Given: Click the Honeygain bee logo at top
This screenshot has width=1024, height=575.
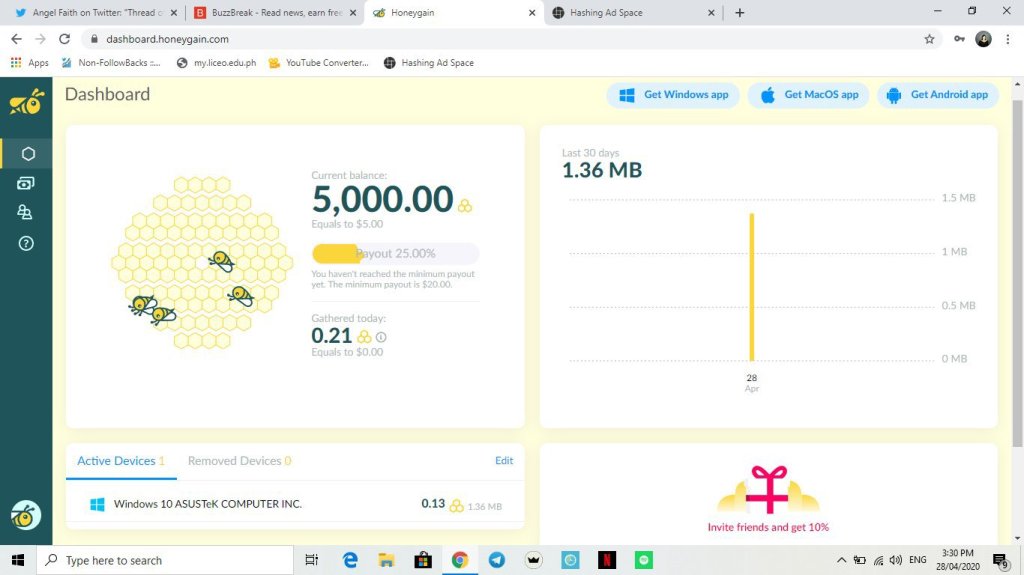Looking at the screenshot, I should [x=26, y=102].
